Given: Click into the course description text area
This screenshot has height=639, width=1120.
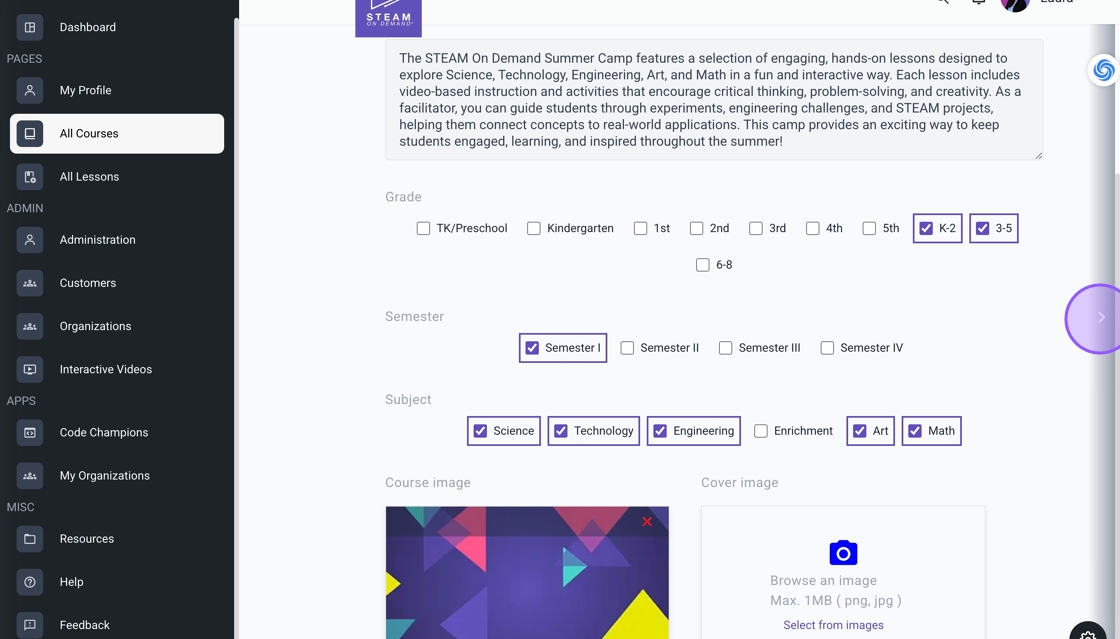Looking at the screenshot, I should pos(713,100).
